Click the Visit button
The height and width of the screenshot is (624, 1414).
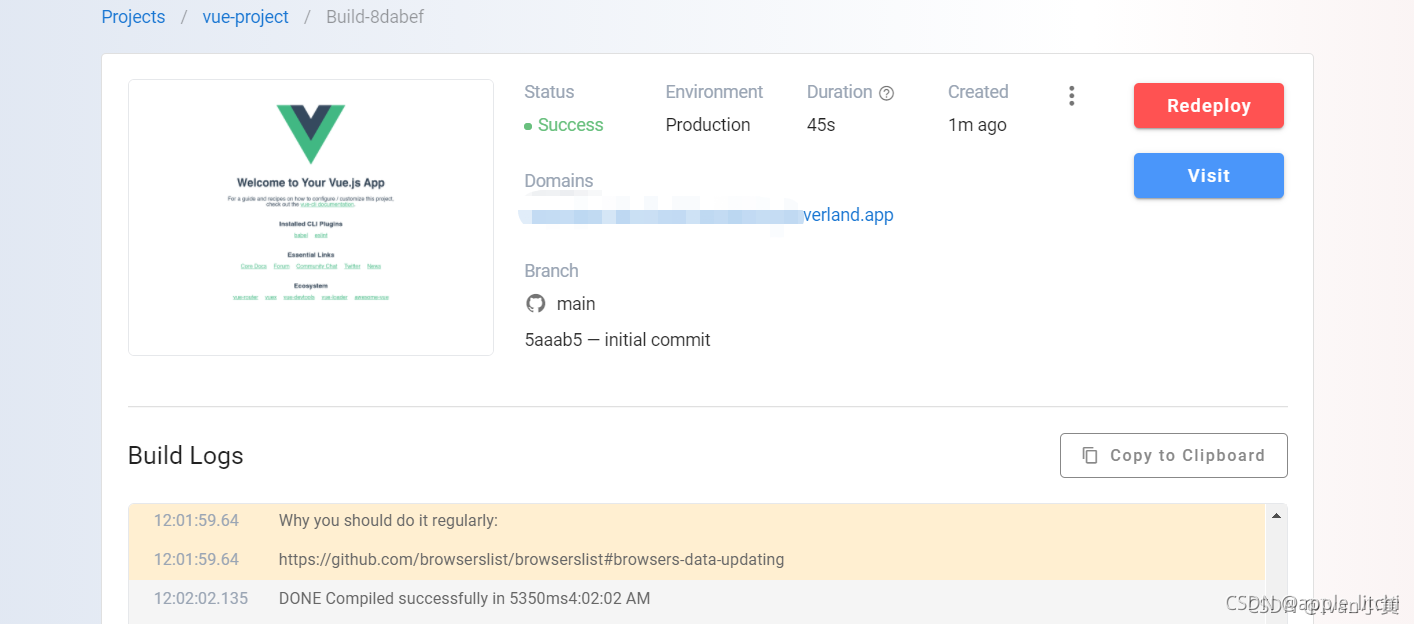tap(1208, 176)
